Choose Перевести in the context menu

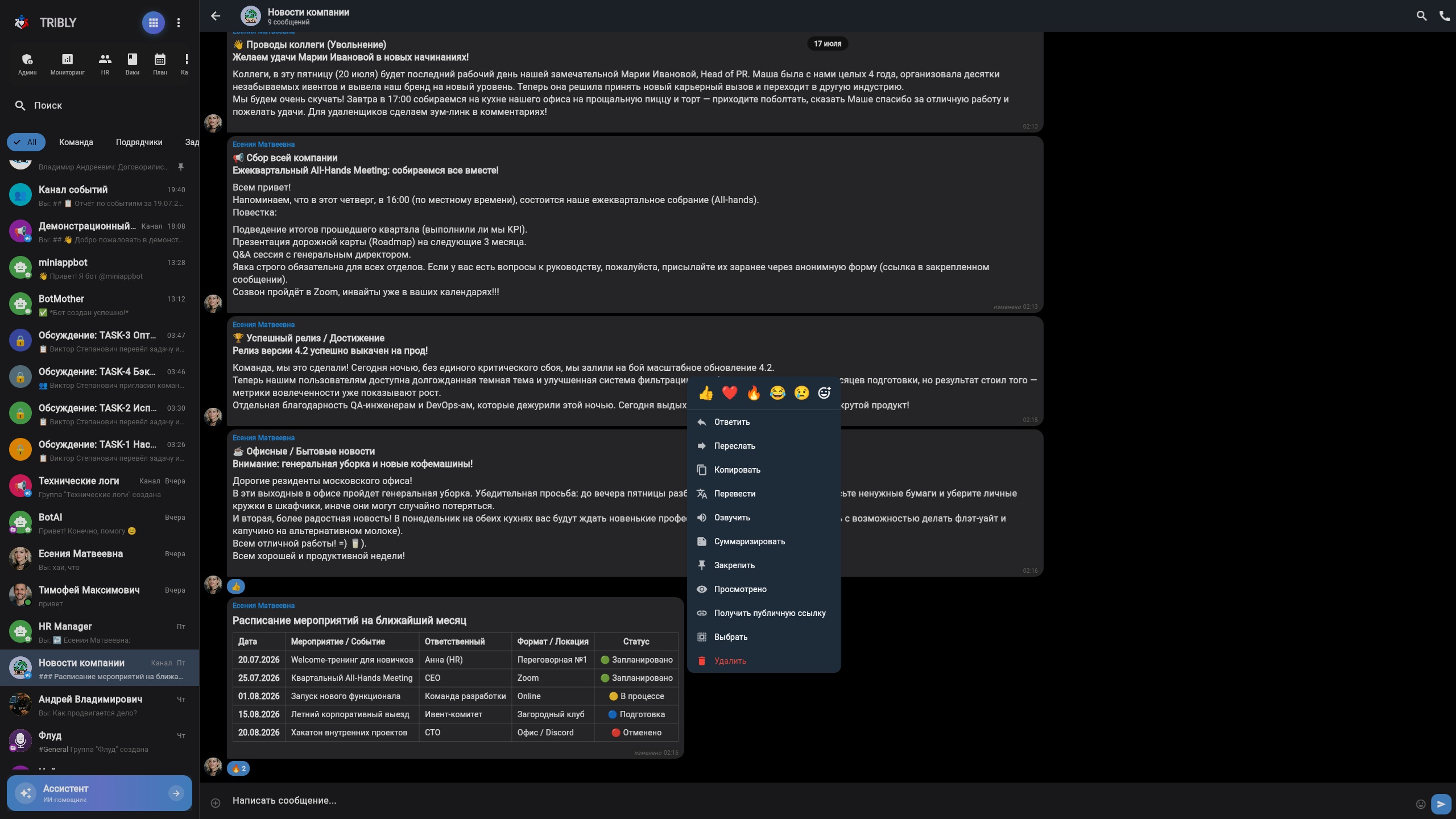coord(764,494)
